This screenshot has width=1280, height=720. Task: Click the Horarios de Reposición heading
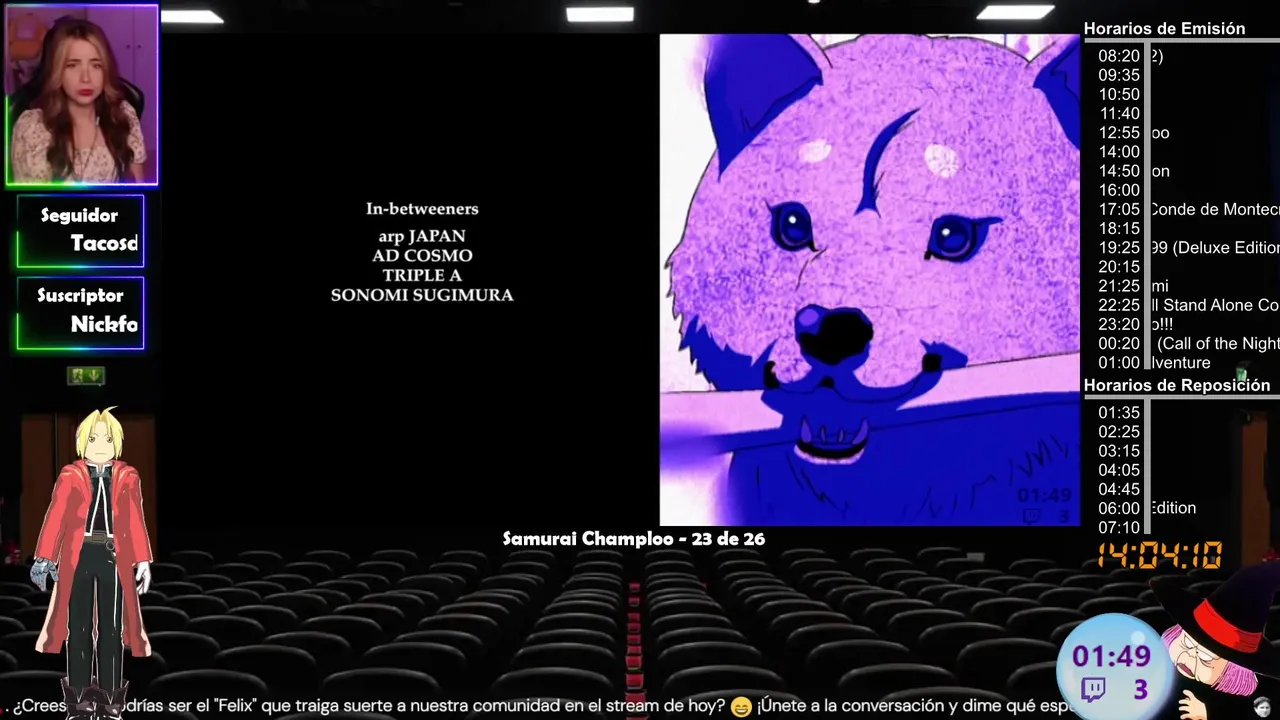[1177, 386]
